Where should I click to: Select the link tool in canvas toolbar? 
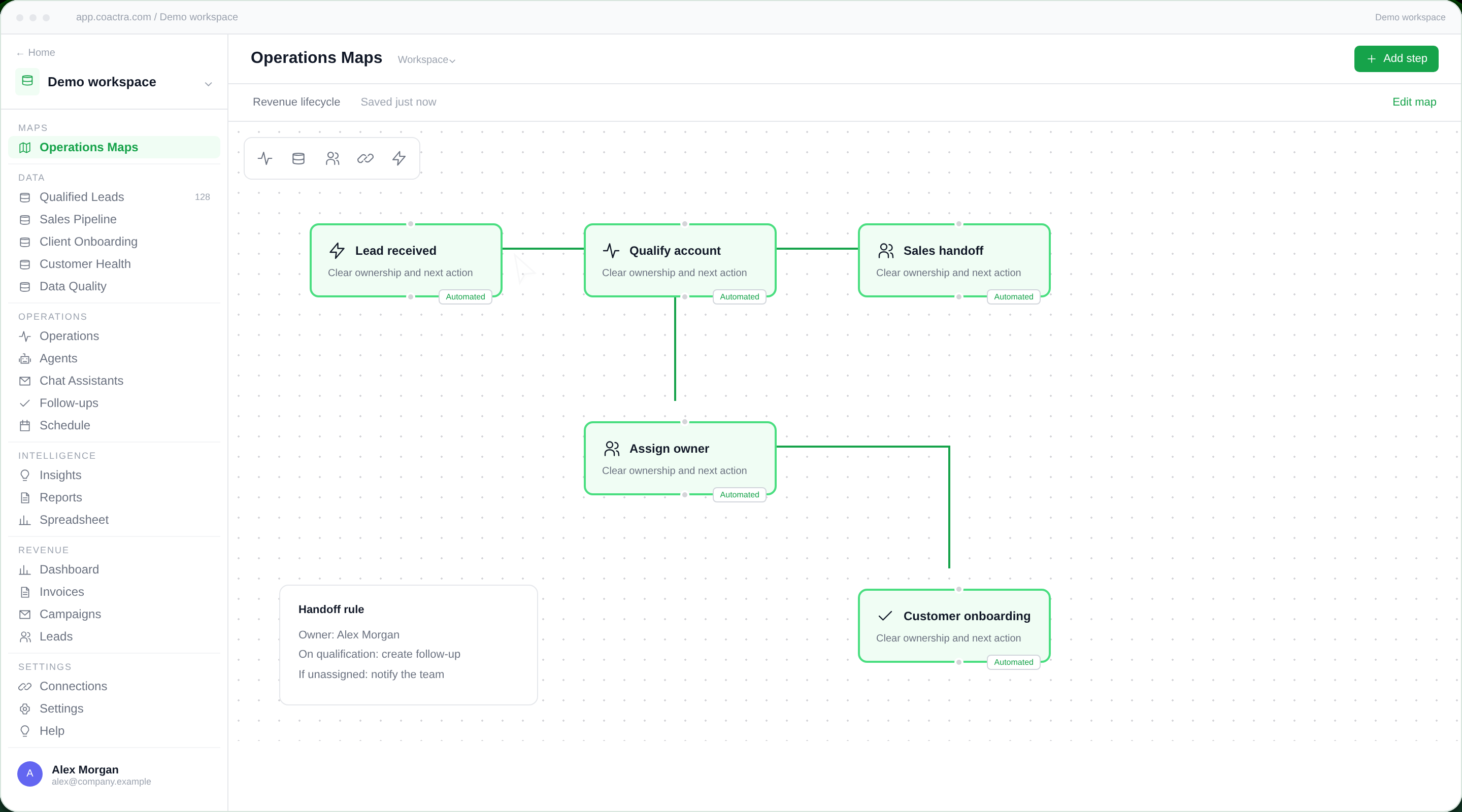[365, 158]
